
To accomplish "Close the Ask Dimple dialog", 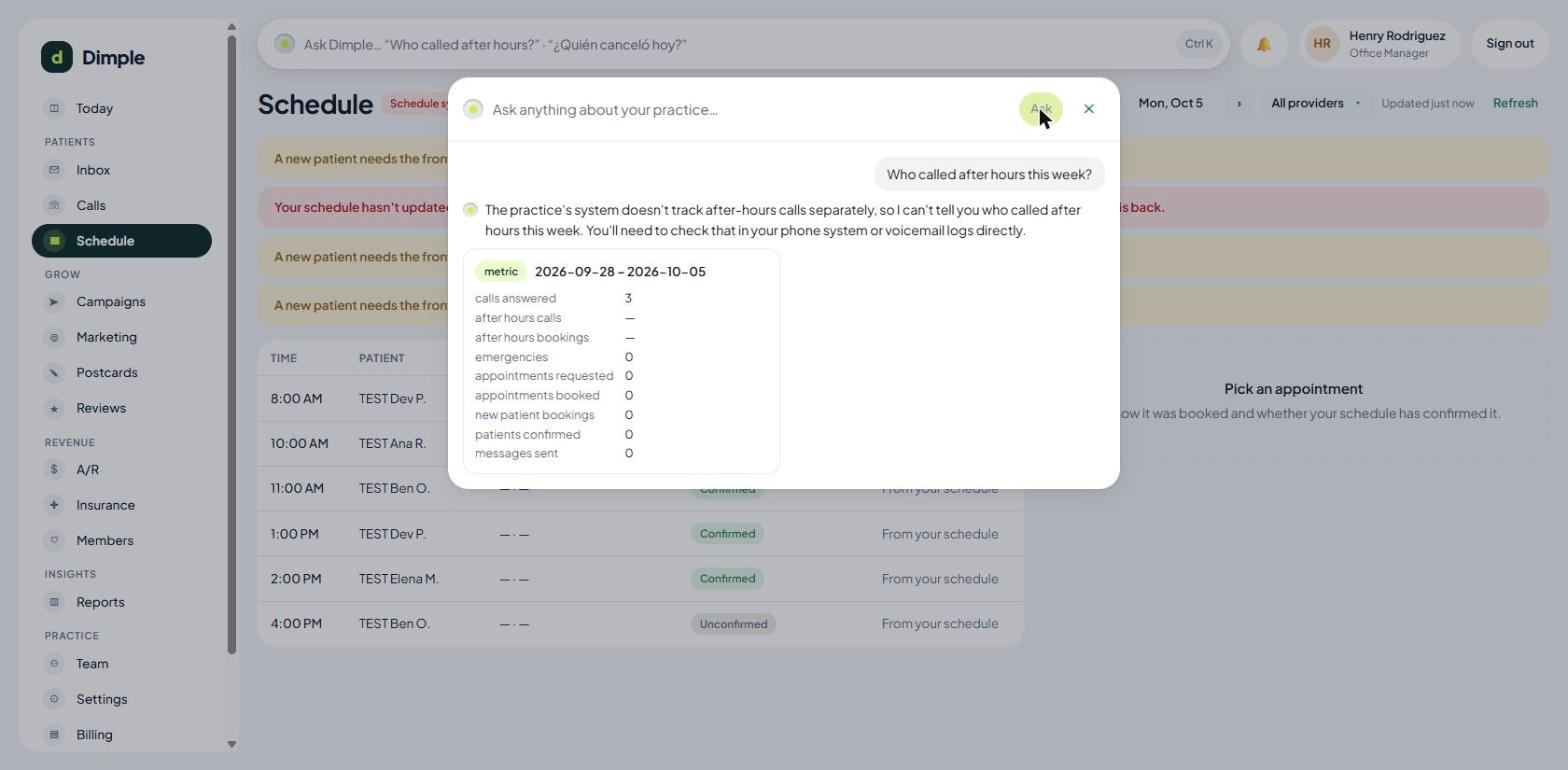I will coord(1089,109).
